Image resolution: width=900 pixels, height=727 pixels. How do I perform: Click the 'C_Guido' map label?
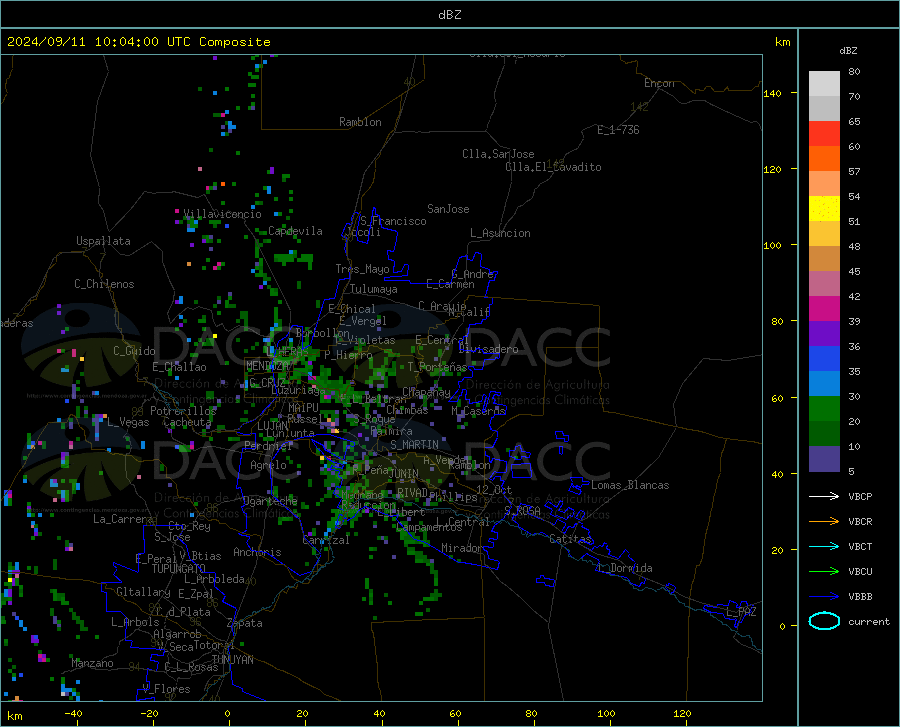point(134,351)
